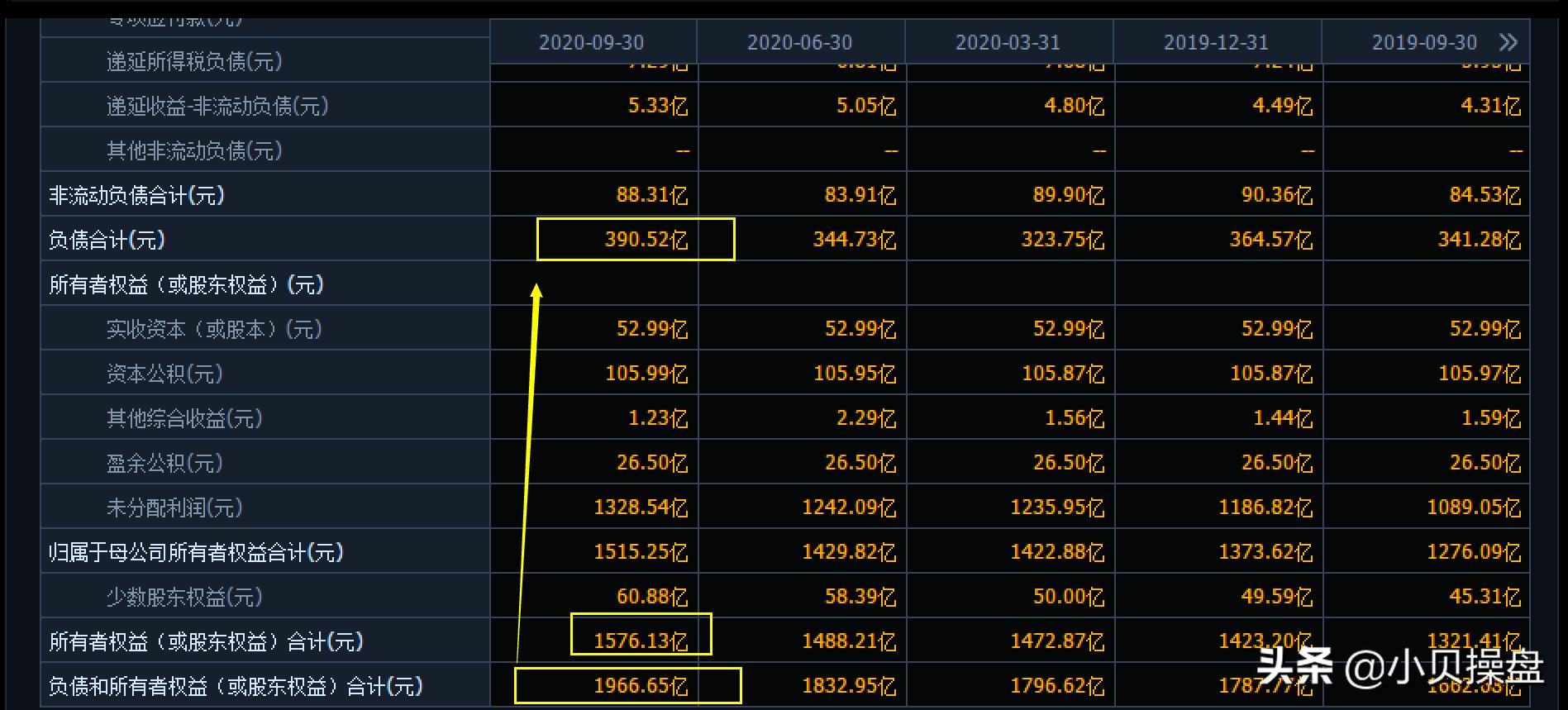Click the 1373.62亿 parent equity value
The width and height of the screenshot is (1568, 710).
tap(1265, 552)
